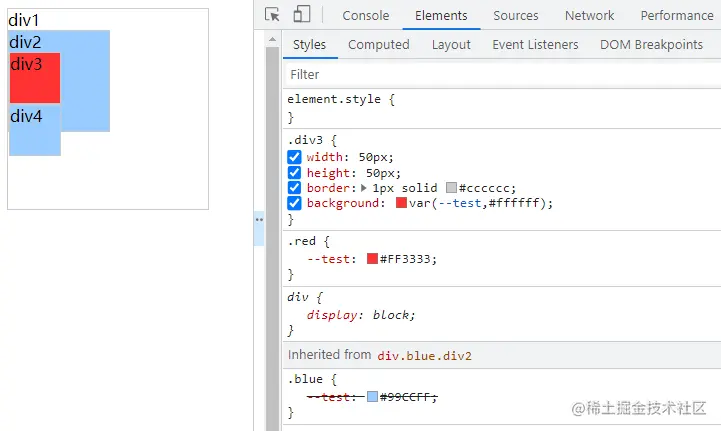Click the .red selector
Viewport: 721px width, 431px height.
click(302, 241)
